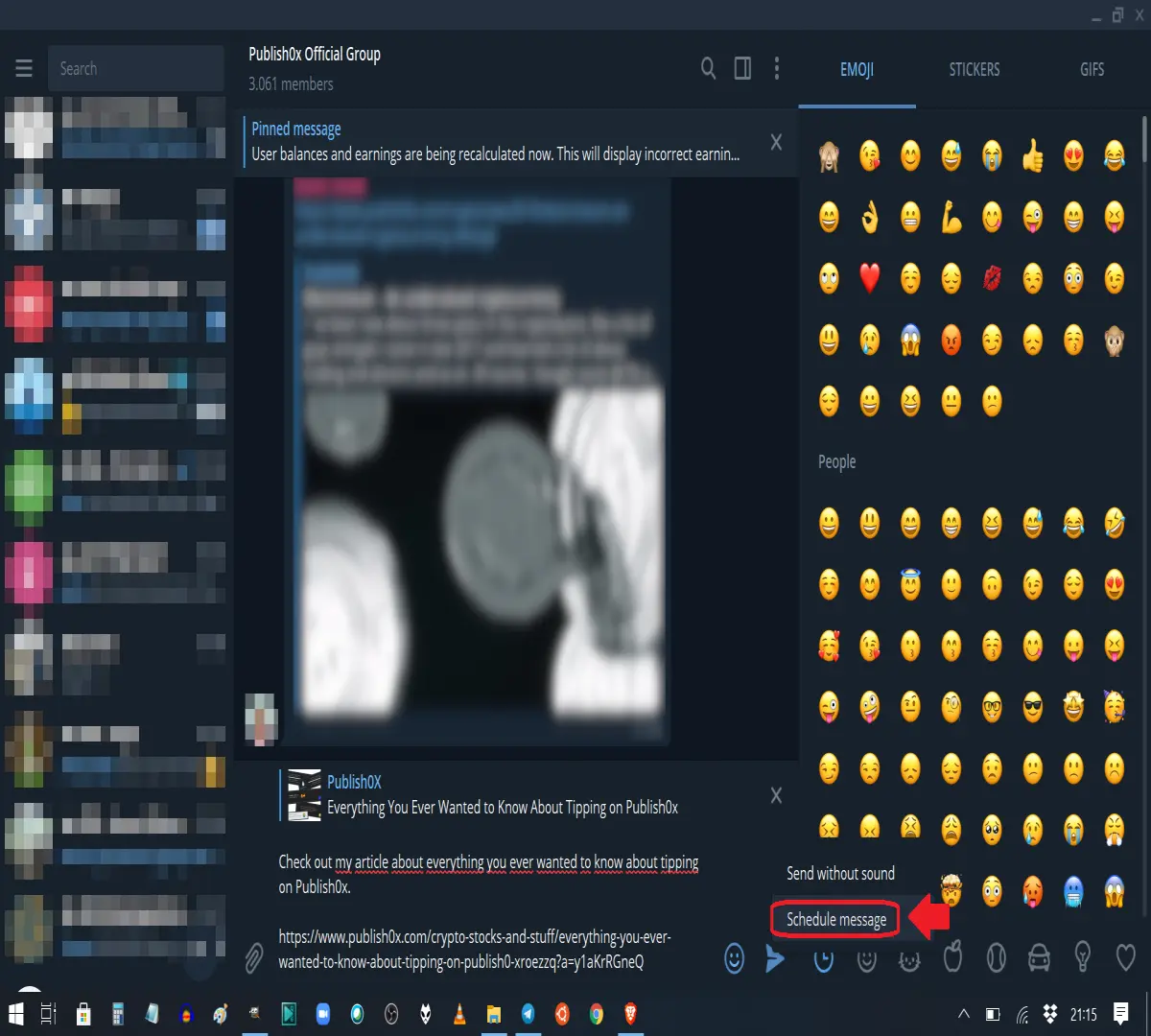Open Microsoft Store from the taskbar
The height and width of the screenshot is (1036, 1151).
83,1014
